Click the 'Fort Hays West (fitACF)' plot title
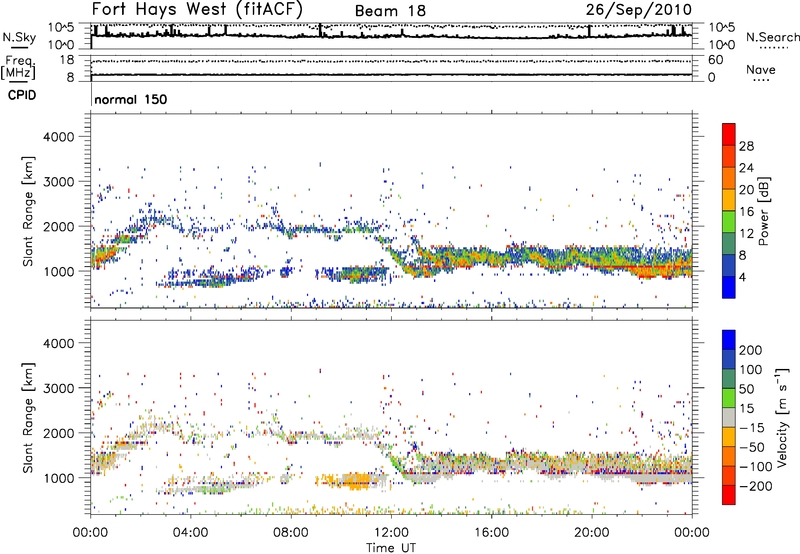Screen dimensions: 800x554 197,10
